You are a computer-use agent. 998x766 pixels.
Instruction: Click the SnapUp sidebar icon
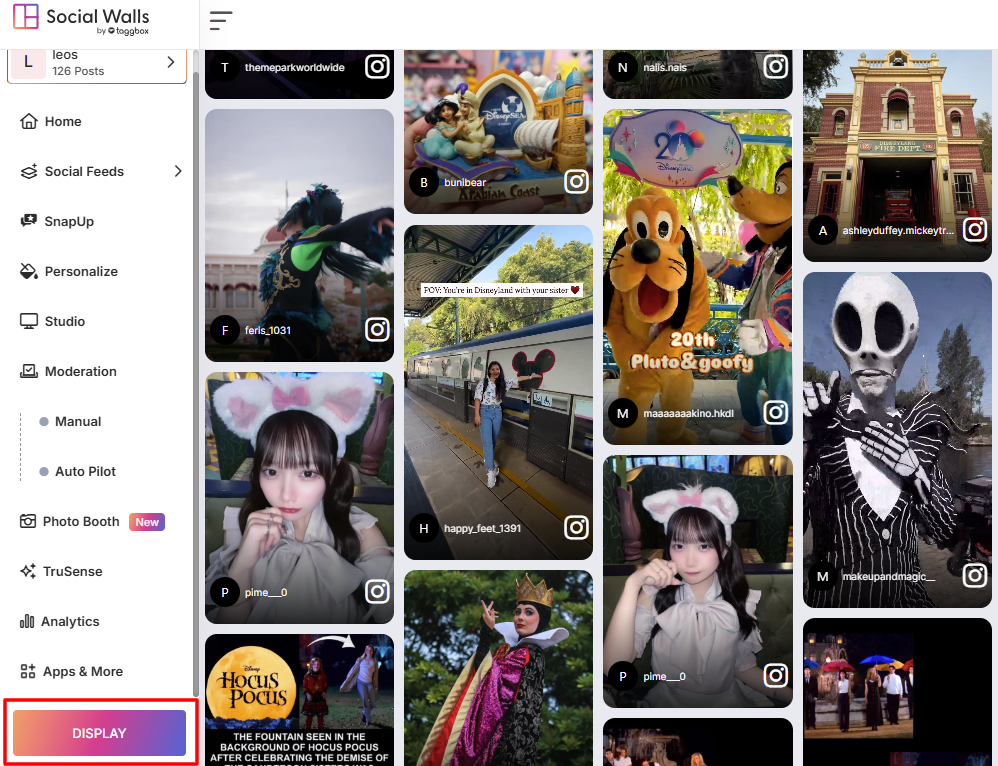(x=28, y=221)
